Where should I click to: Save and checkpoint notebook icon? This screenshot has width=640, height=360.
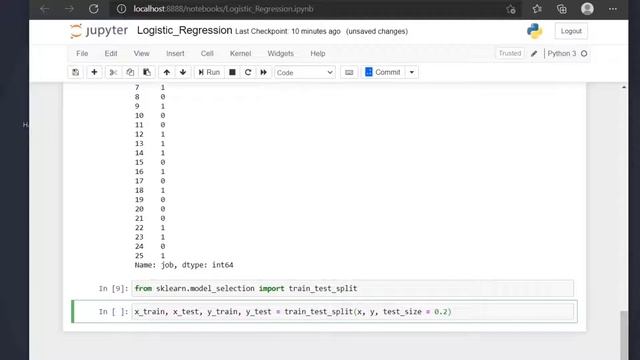76,72
